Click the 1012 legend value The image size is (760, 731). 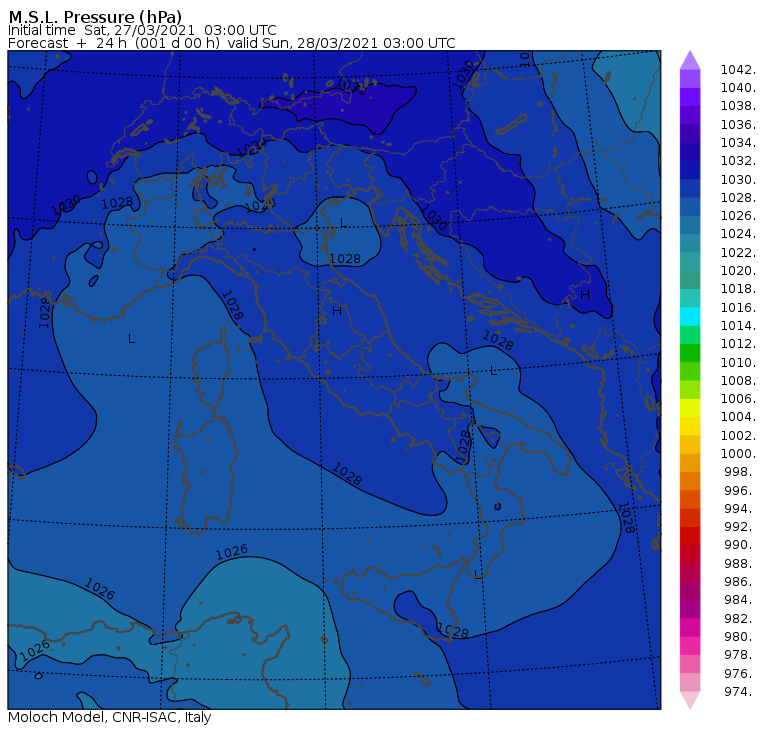(738, 344)
